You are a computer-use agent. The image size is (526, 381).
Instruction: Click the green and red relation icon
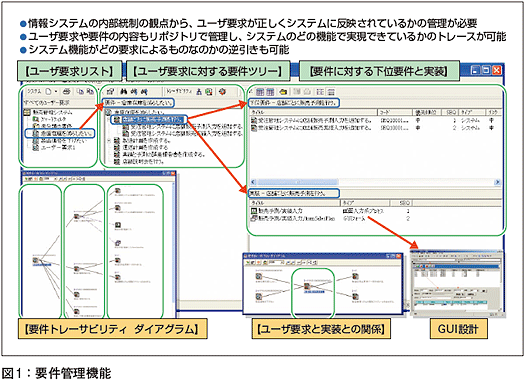(x=209, y=91)
